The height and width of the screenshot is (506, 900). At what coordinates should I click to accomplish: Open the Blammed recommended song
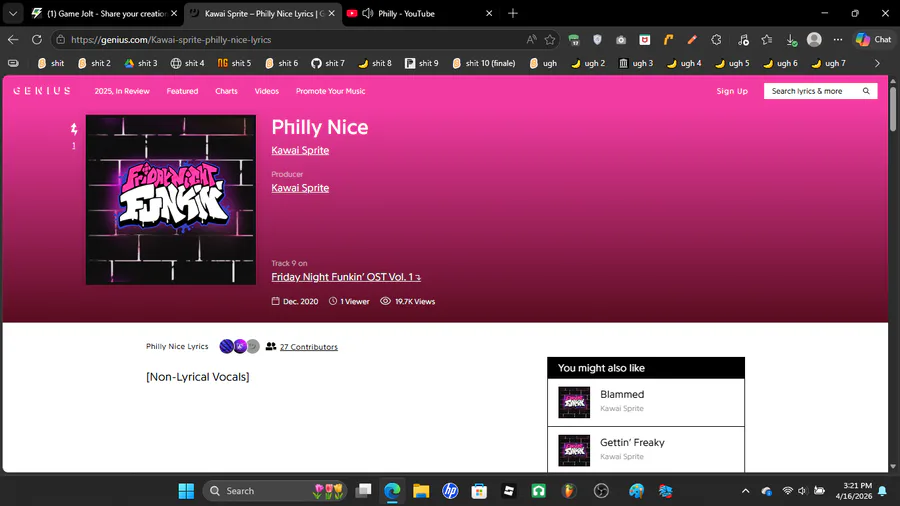pos(646,402)
